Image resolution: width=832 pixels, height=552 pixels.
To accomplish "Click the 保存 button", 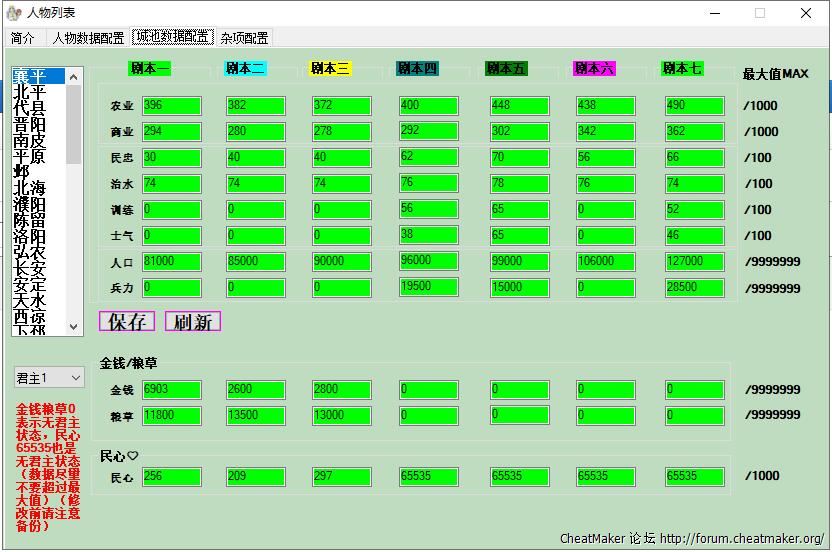I will (126, 321).
